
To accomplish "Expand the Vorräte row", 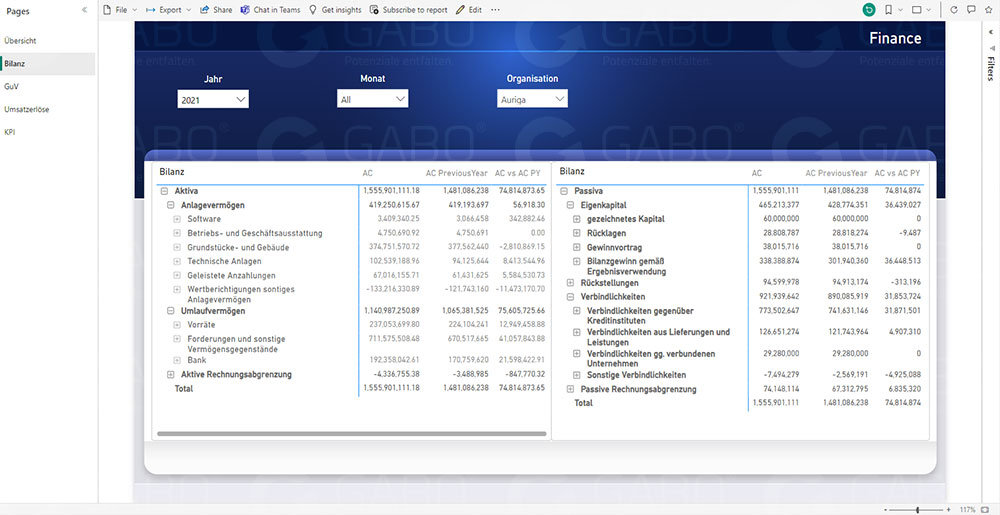I will coord(177,325).
